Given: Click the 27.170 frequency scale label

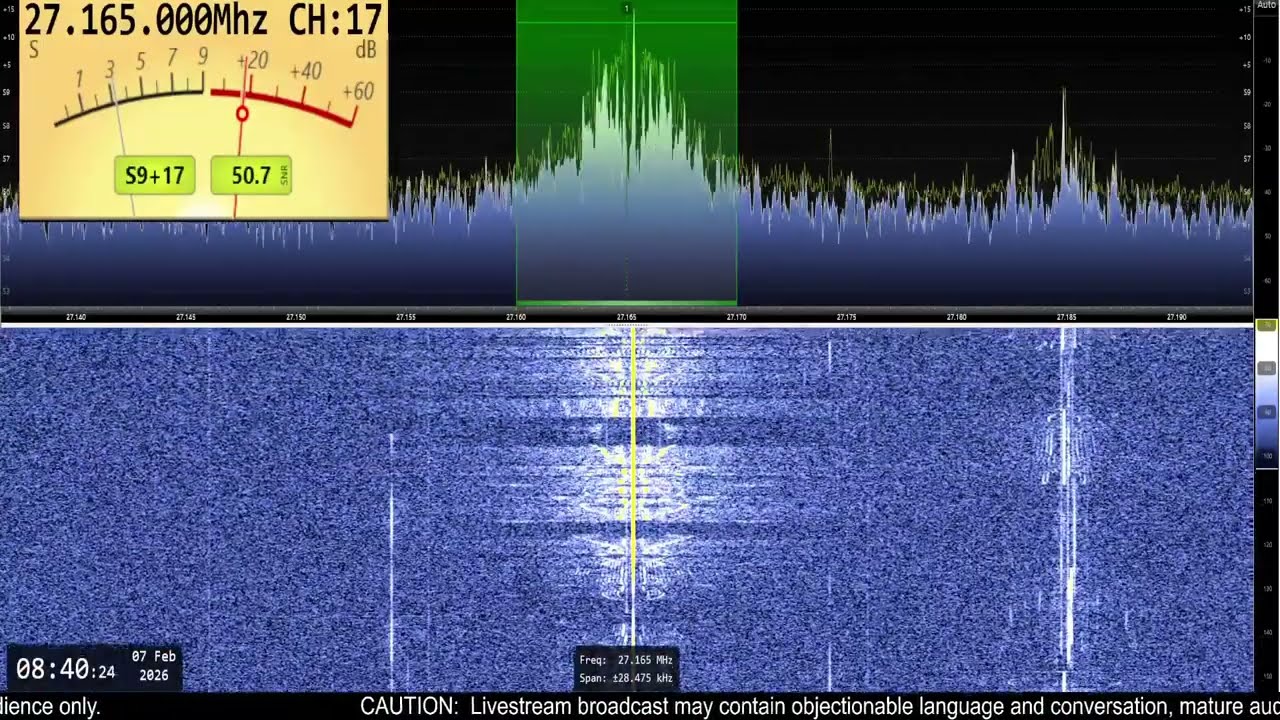Looking at the screenshot, I should coord(736,317).
